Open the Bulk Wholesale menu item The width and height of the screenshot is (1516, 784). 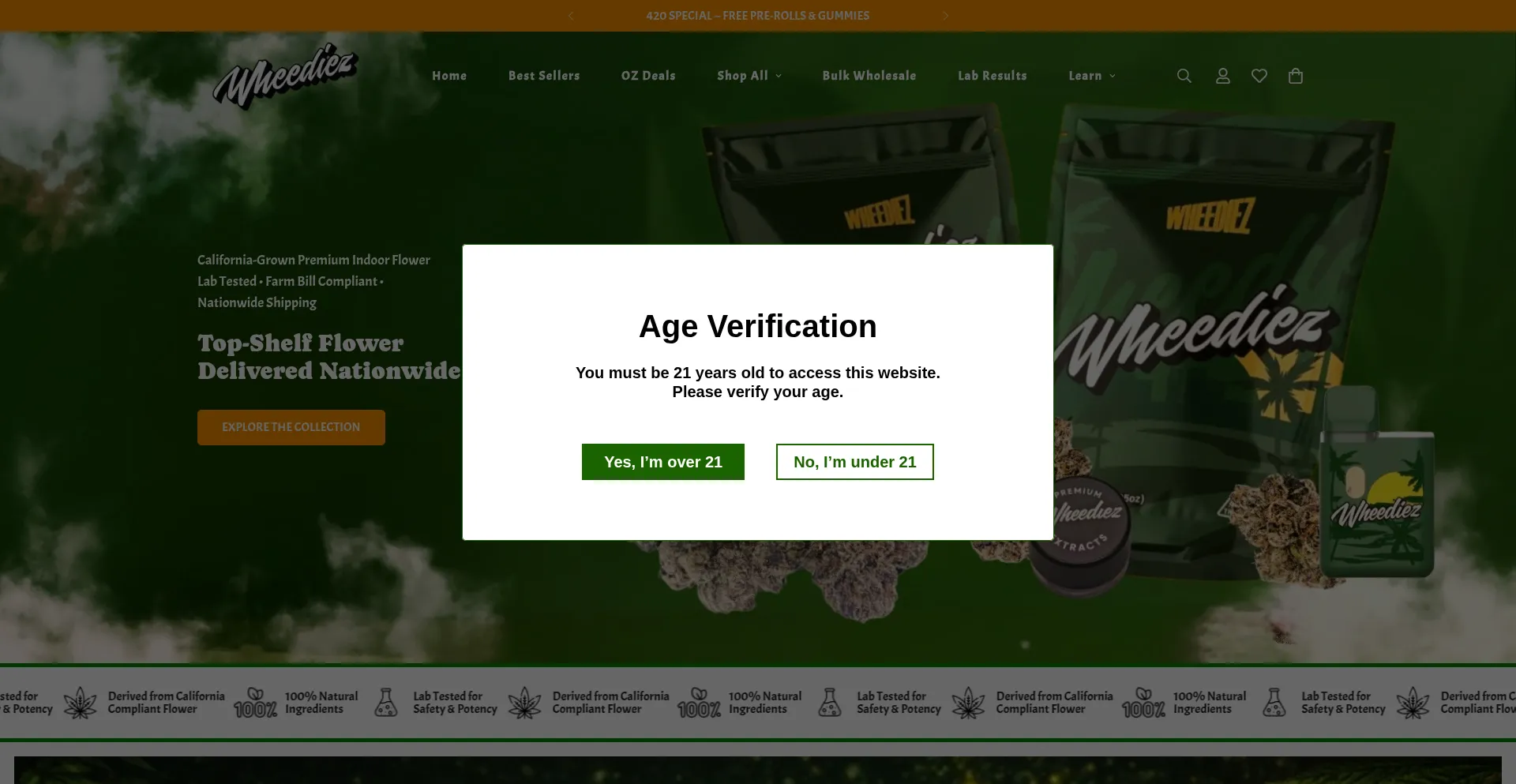coord(869,76)
